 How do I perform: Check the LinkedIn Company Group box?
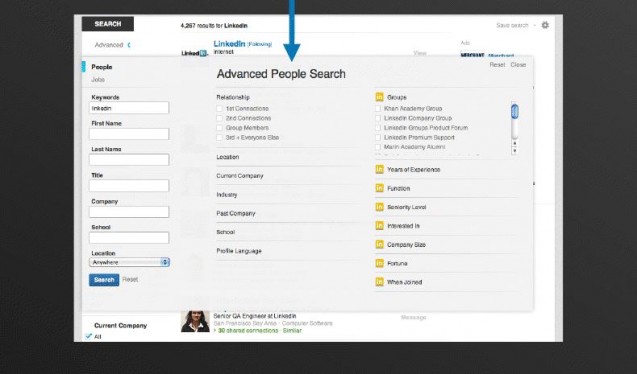coord(378,118)
